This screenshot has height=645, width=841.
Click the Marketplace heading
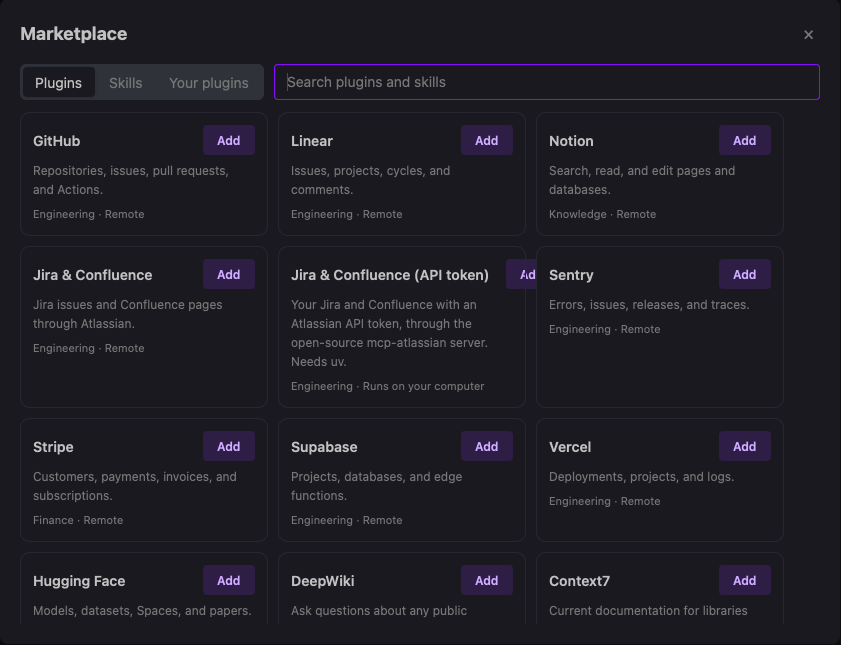pyautogui.click(x=73, y=34)
